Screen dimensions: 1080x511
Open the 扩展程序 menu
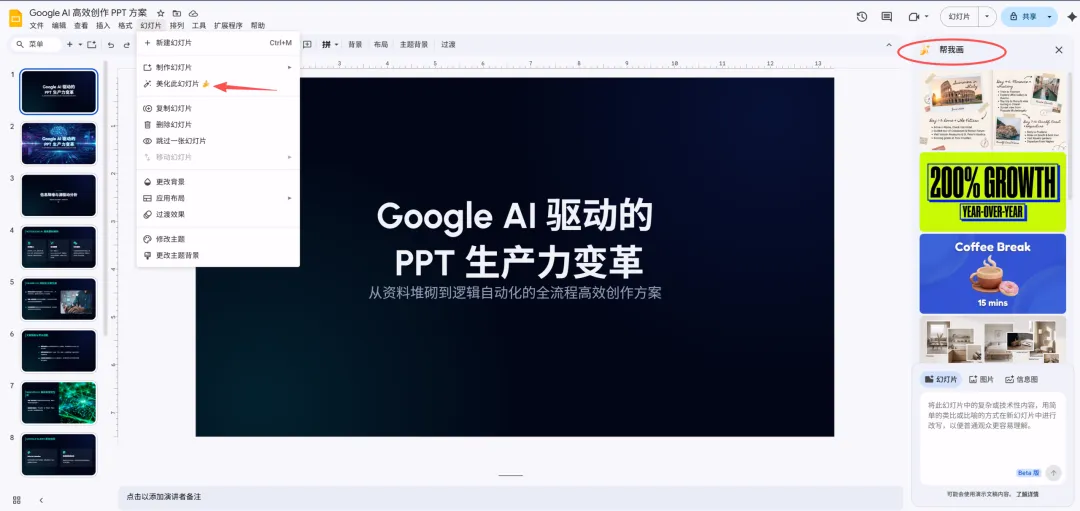pos(229,25)
